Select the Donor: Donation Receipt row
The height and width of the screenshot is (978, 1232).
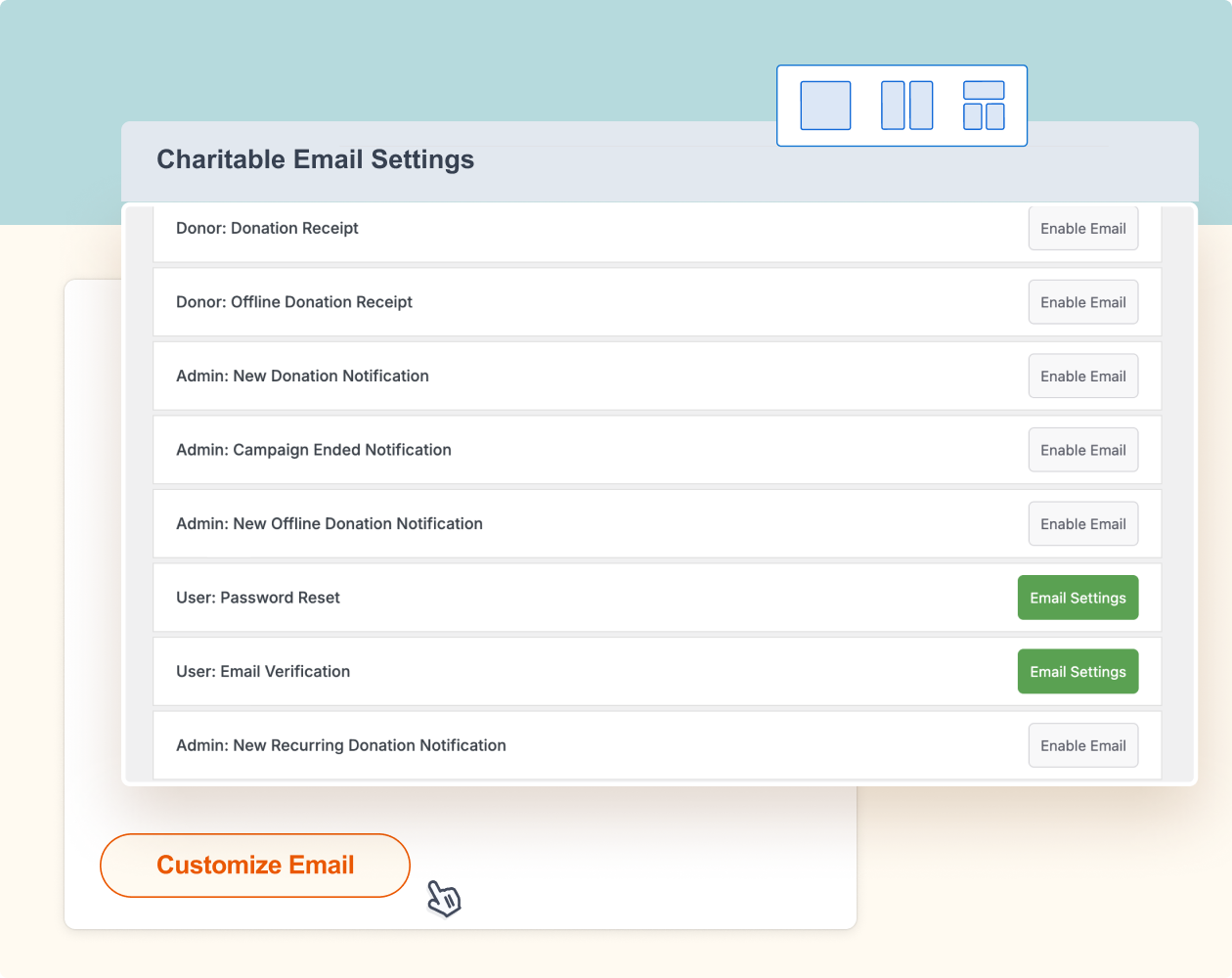[587, 228]
